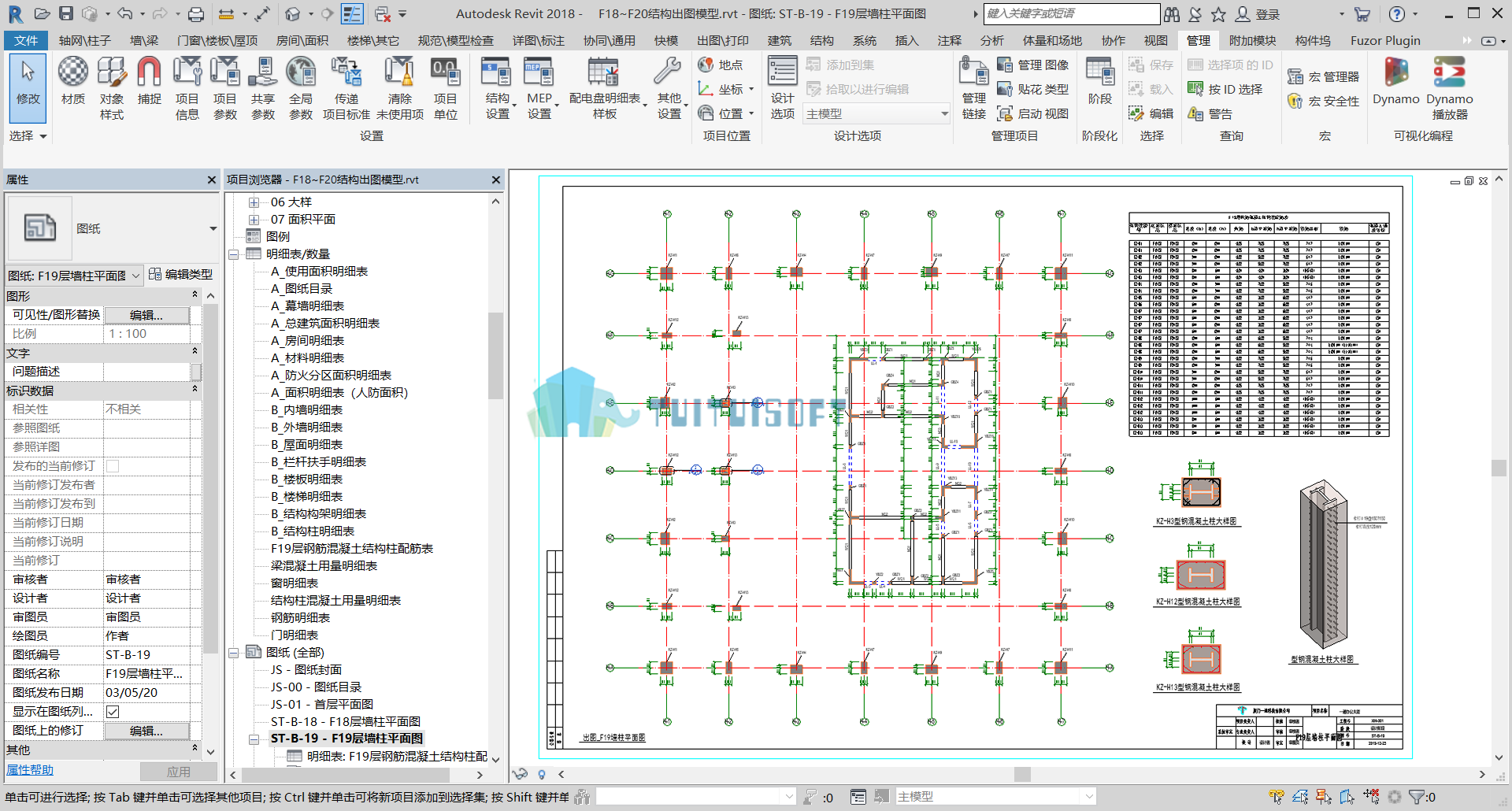Screen dimensions: 1512x811
Task: Select the 材质 (Materials) tool
Action: pos(73,81)
